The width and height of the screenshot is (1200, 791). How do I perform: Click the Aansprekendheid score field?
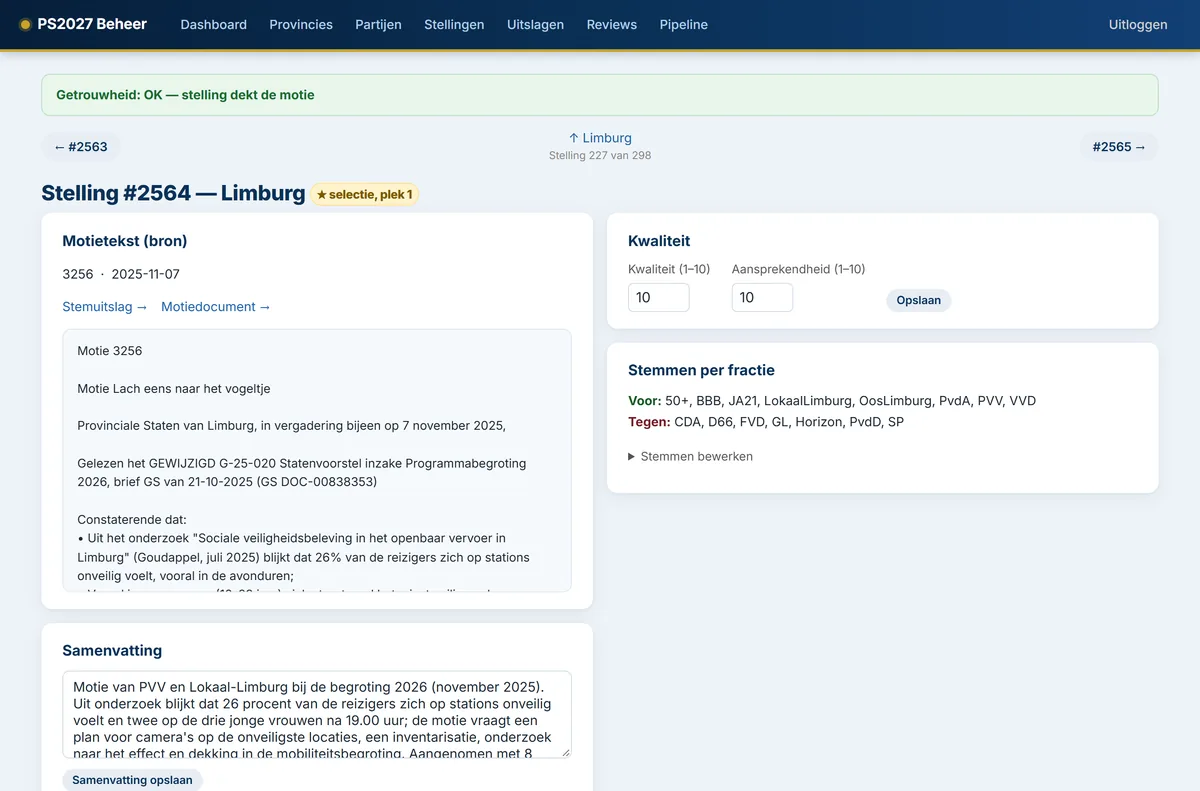tap(763, 297)
